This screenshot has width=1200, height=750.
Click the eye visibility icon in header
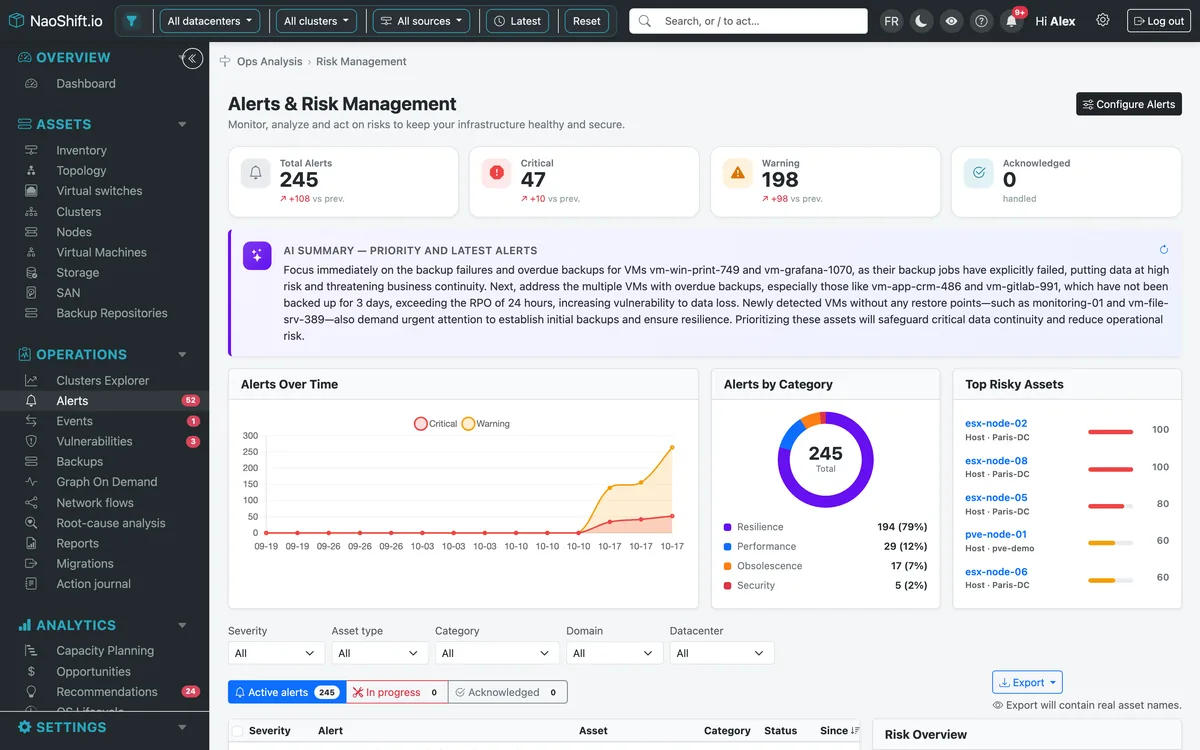951,21
